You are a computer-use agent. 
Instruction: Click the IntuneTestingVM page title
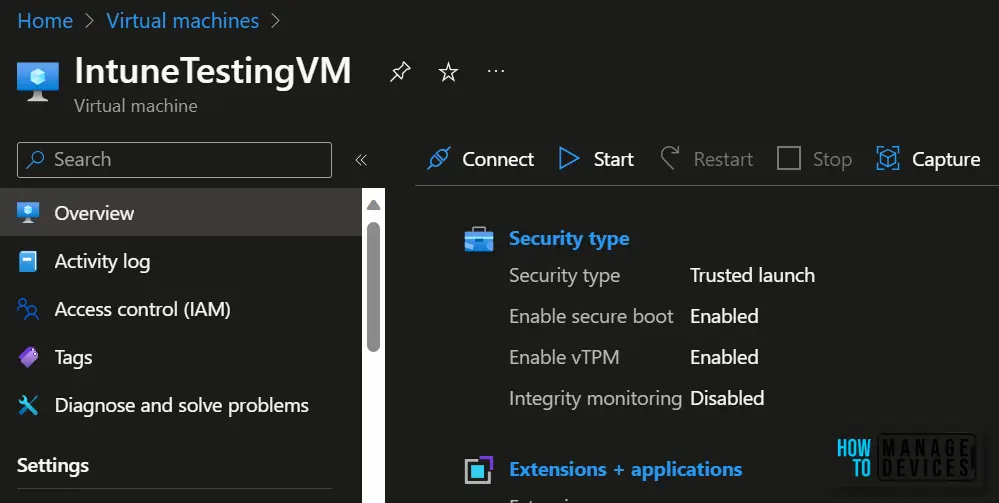click(x=213, y=71)
